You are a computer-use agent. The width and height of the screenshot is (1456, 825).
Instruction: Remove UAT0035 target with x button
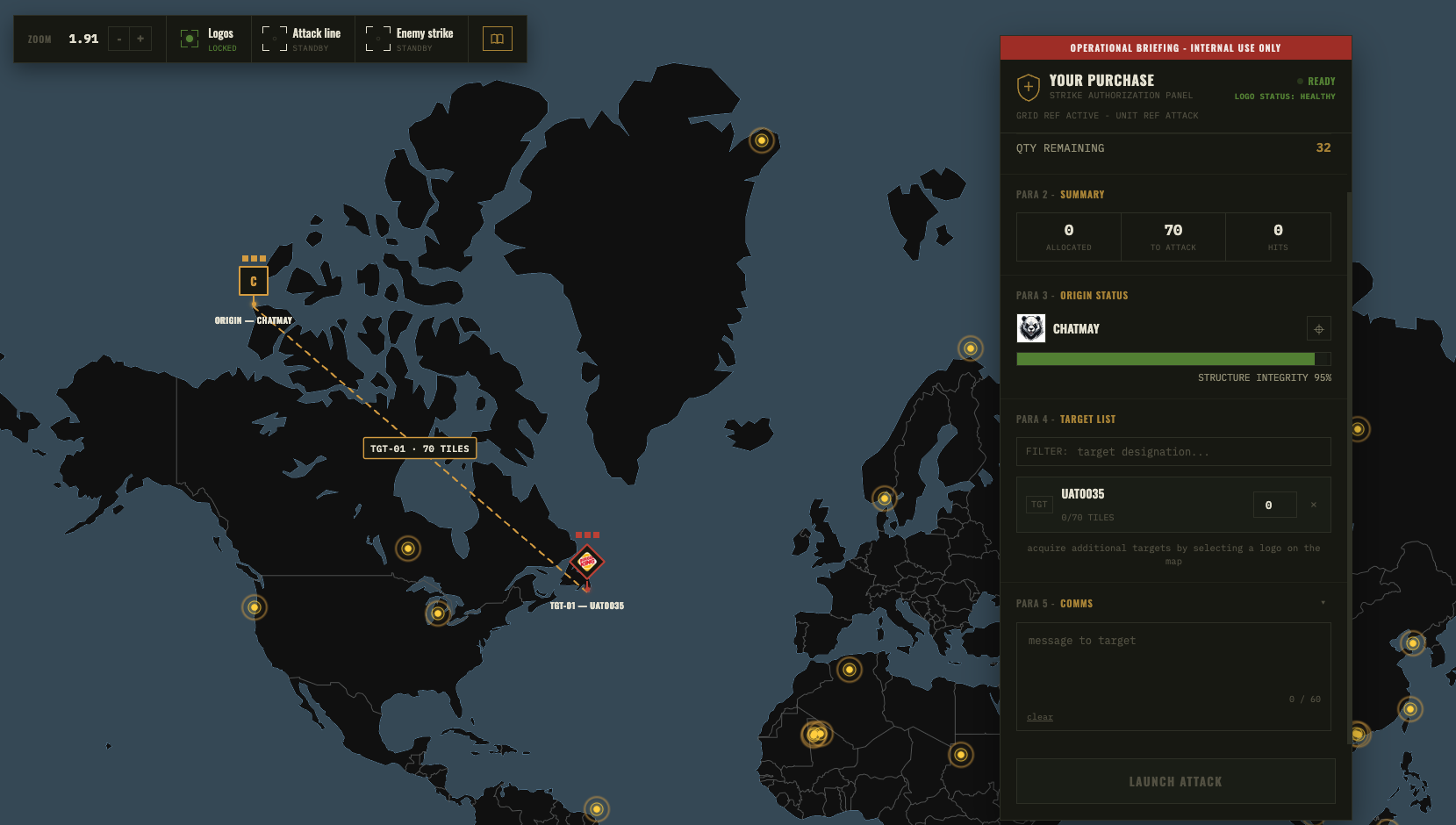click(1314, 505)
